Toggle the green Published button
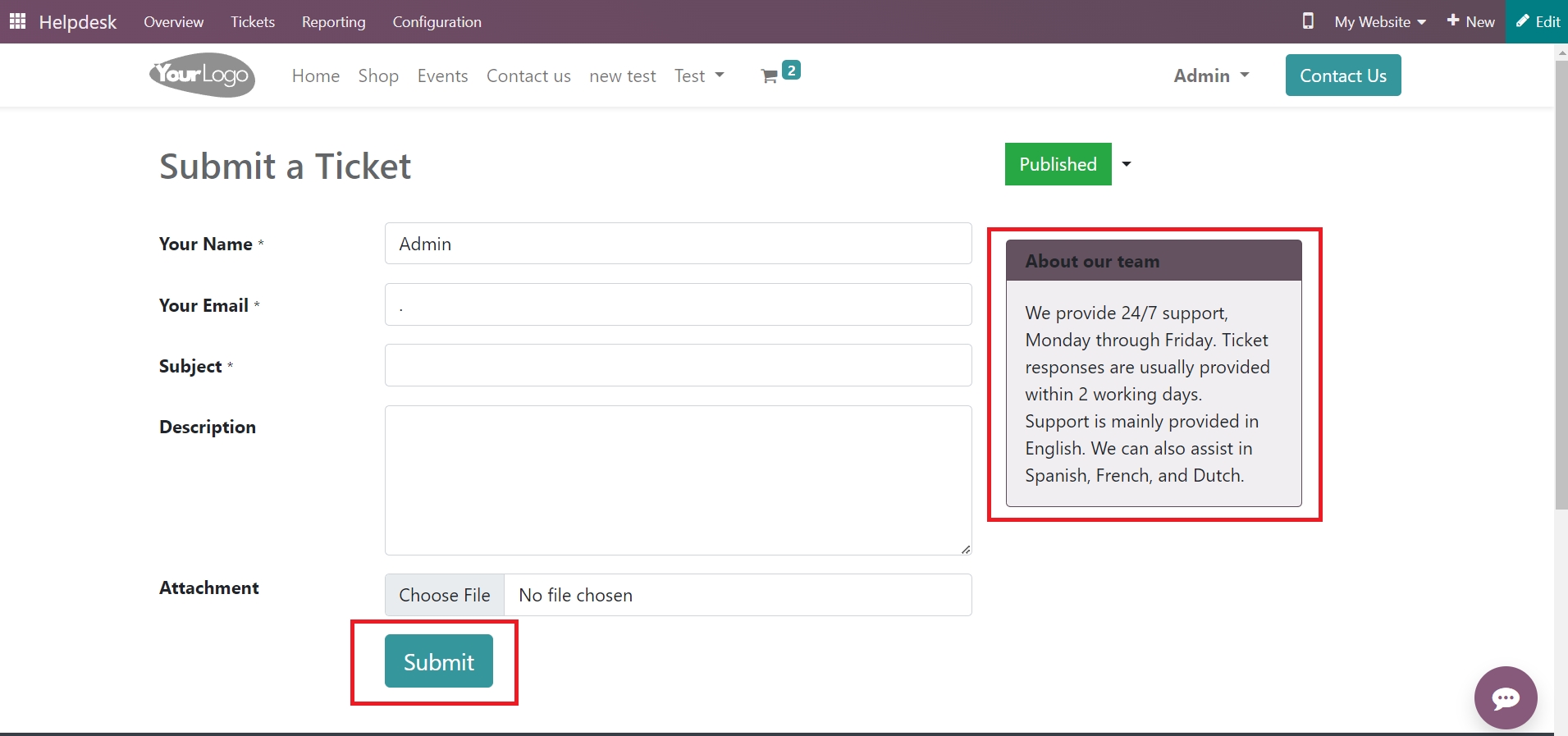The image size is (1568, 736). tap(1057, 164)
